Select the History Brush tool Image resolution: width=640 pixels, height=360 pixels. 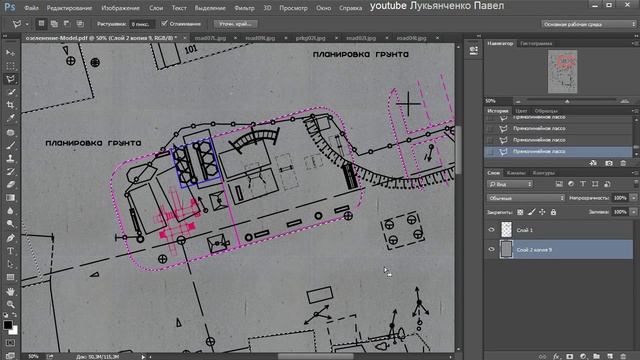click(x=11, y=171)
